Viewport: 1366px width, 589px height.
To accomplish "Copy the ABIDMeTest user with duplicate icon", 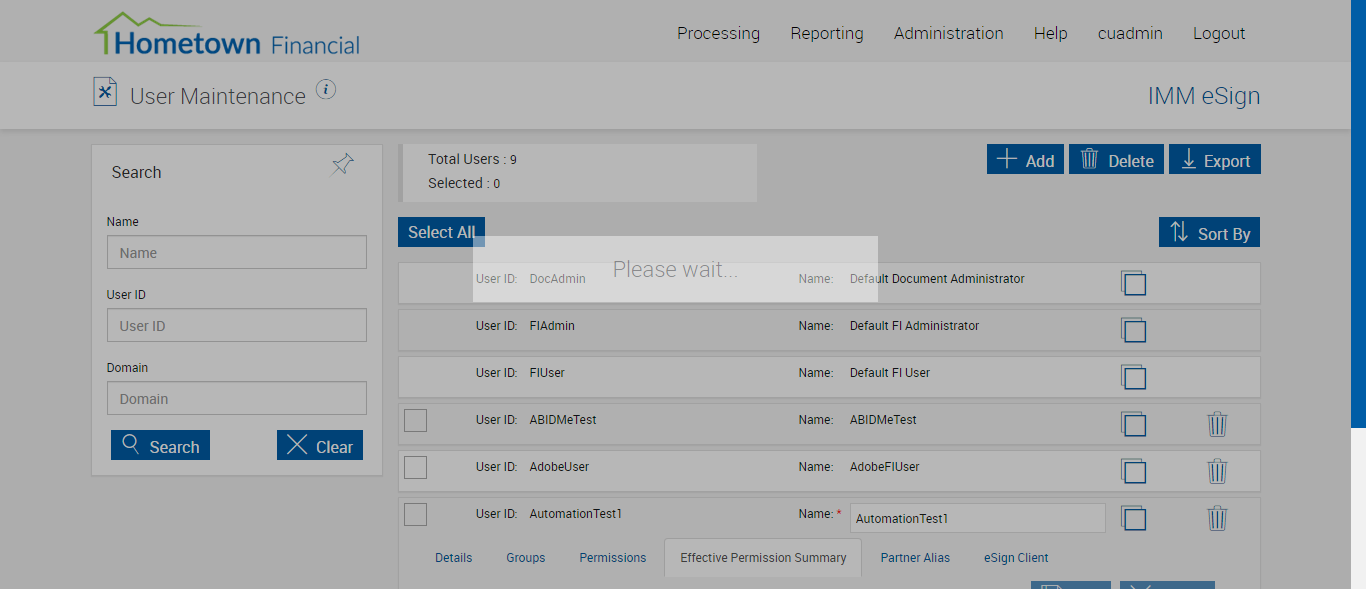I will click(1133, 424).
